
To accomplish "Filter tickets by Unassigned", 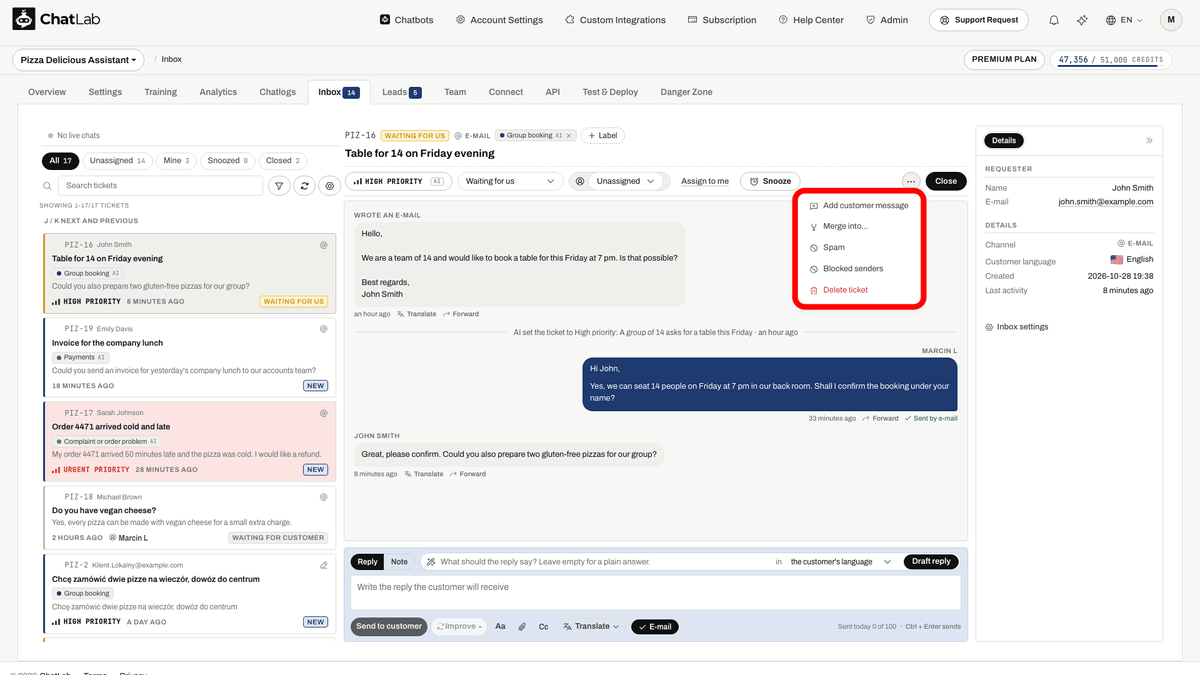I will pos(117,160).
